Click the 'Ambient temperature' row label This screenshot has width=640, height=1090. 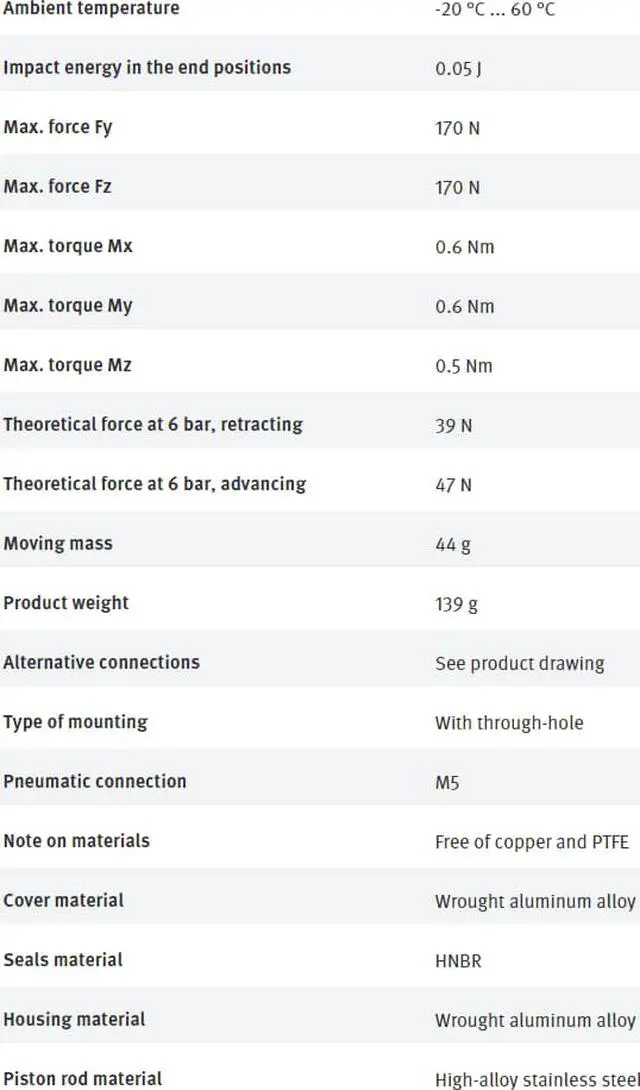coord(91,9)
